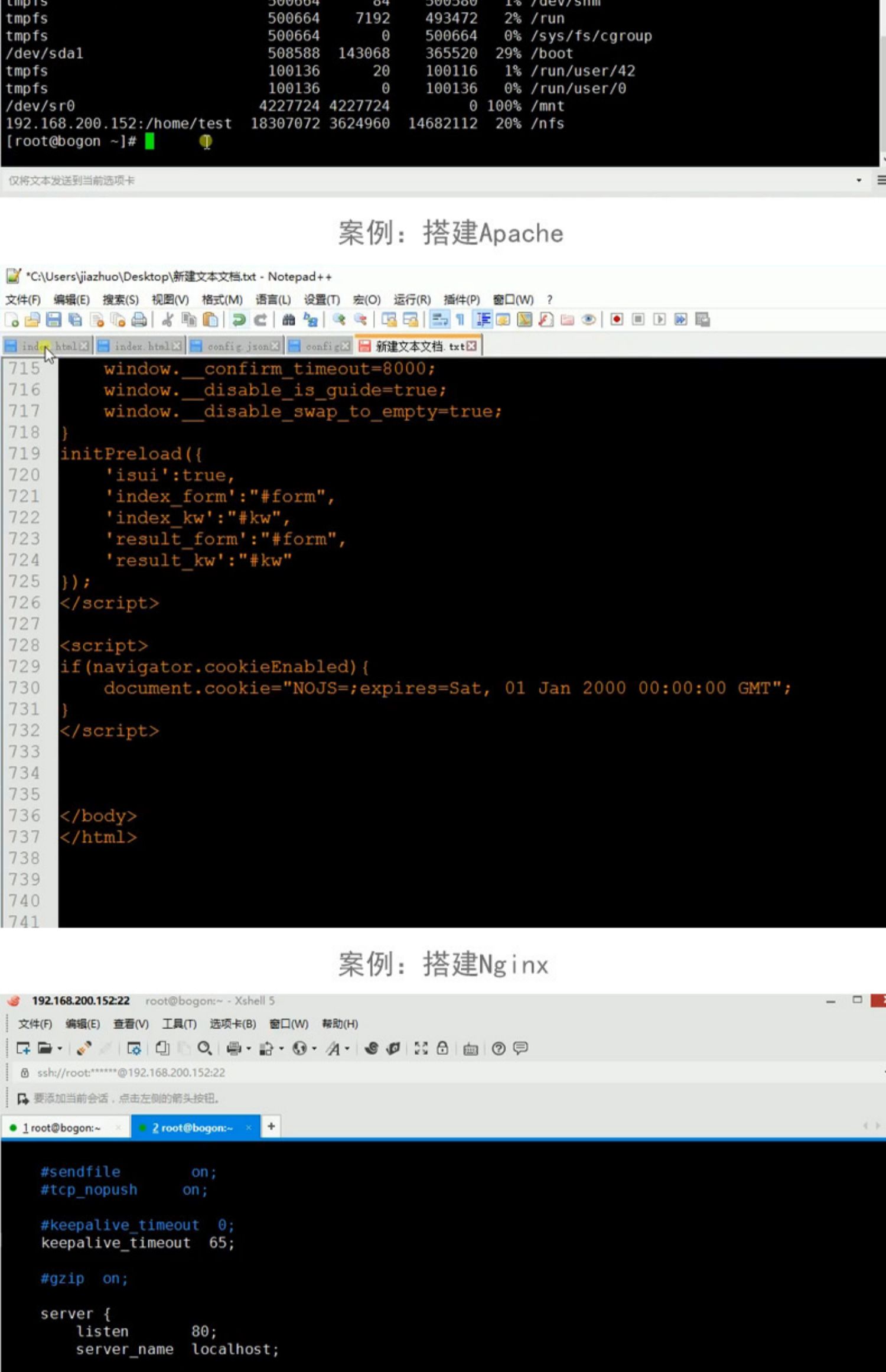Viewport: 886px width, 1372px height.
Task: Click the Stop macro recording icon
Action: (x=638, y=320)
